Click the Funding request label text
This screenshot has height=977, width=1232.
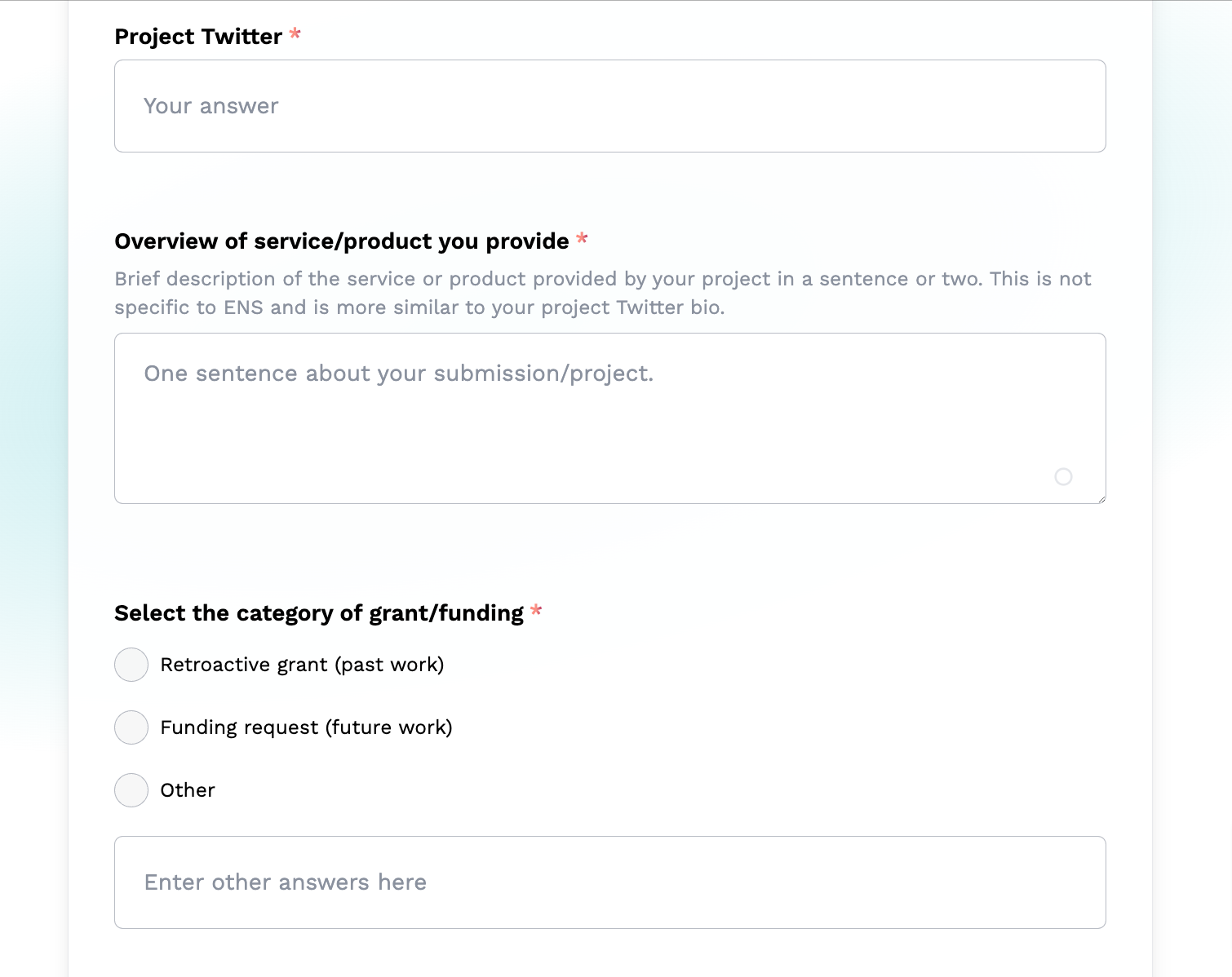[x=307, y=727]
